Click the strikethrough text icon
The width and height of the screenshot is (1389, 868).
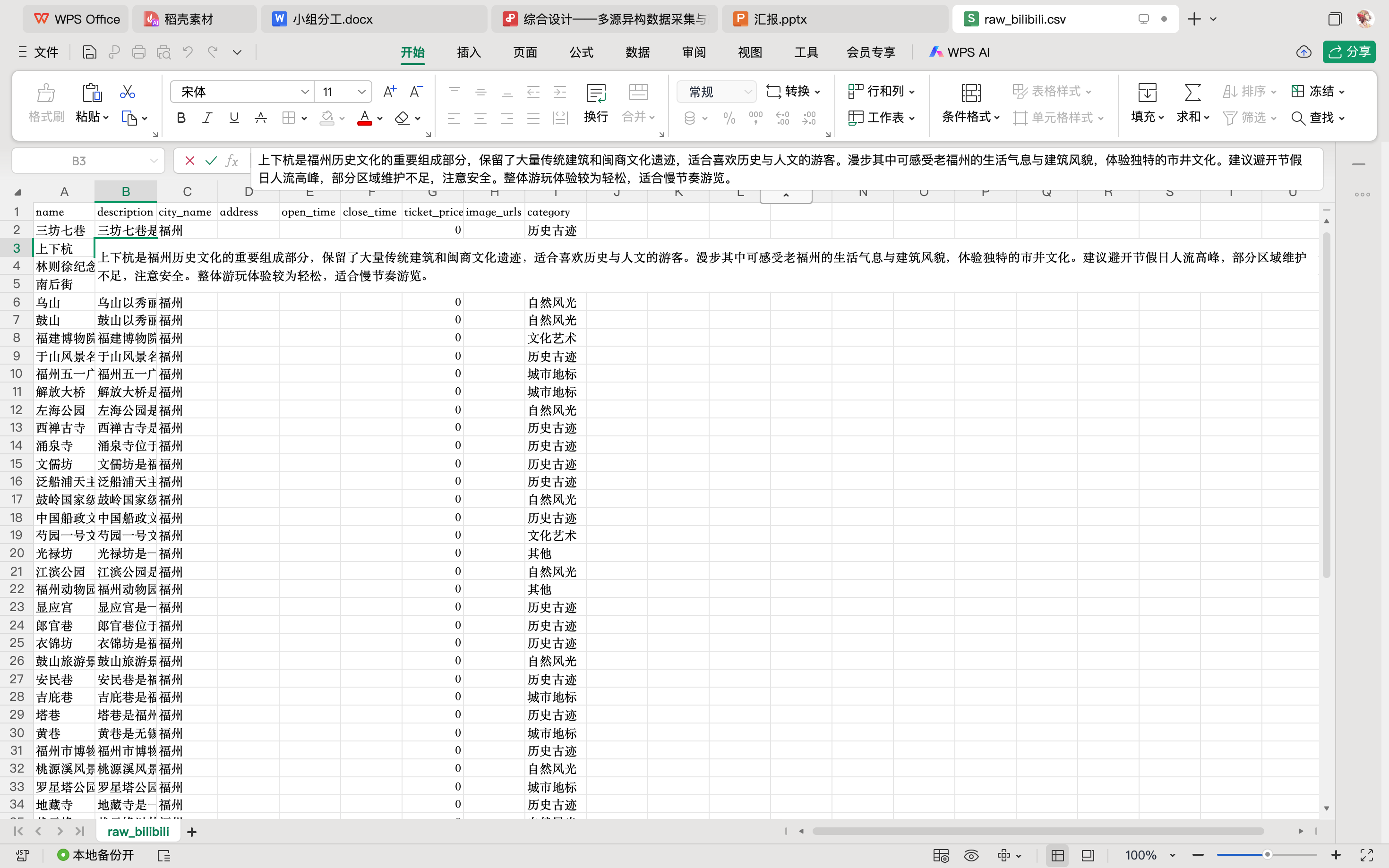(x=261, y=118)
